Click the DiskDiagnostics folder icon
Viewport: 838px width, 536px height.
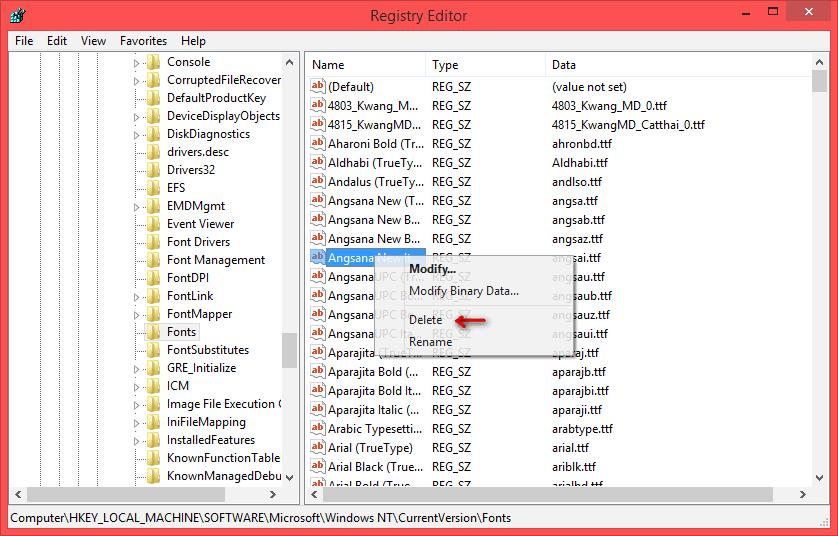tap(153, 134)
